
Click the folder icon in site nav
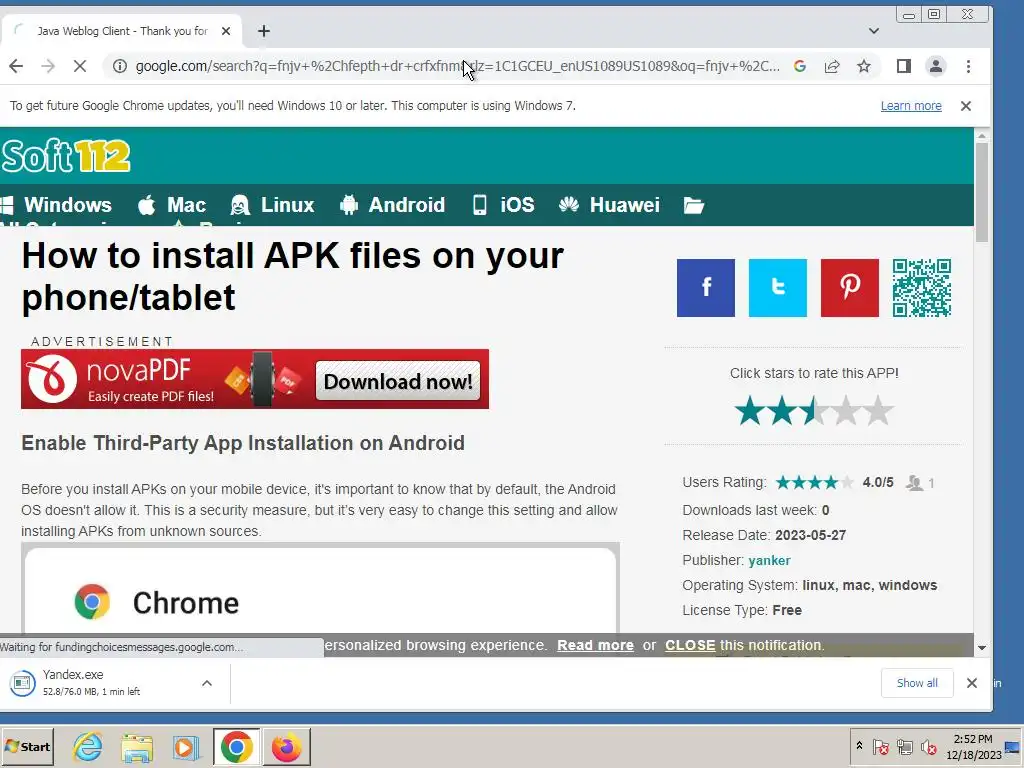pyautogui.click(x=694, y=206)
